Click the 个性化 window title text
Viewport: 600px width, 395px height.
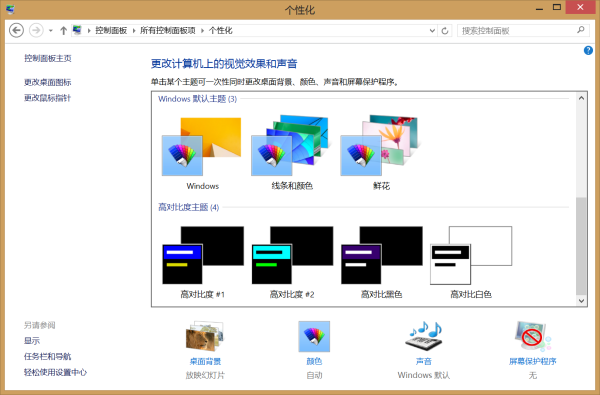point(300,10)
